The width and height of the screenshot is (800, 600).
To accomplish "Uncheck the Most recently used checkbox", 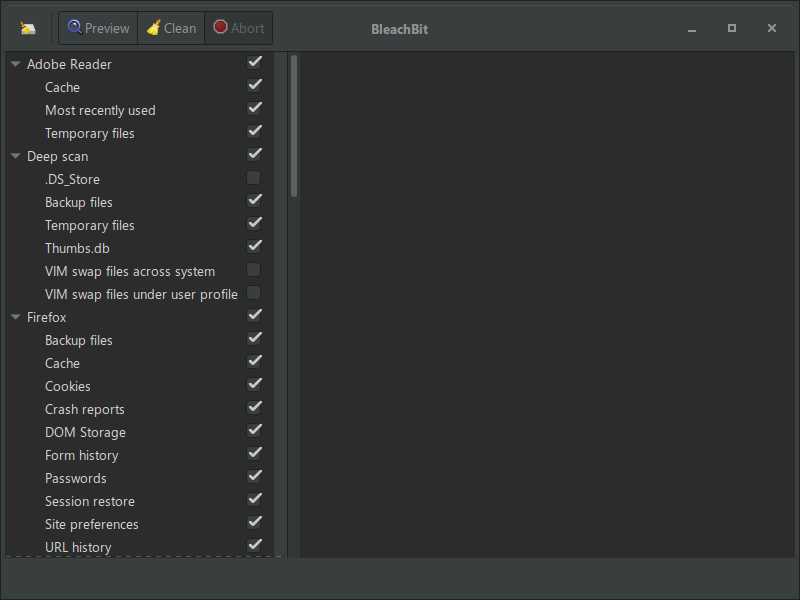I will [254, 109].
